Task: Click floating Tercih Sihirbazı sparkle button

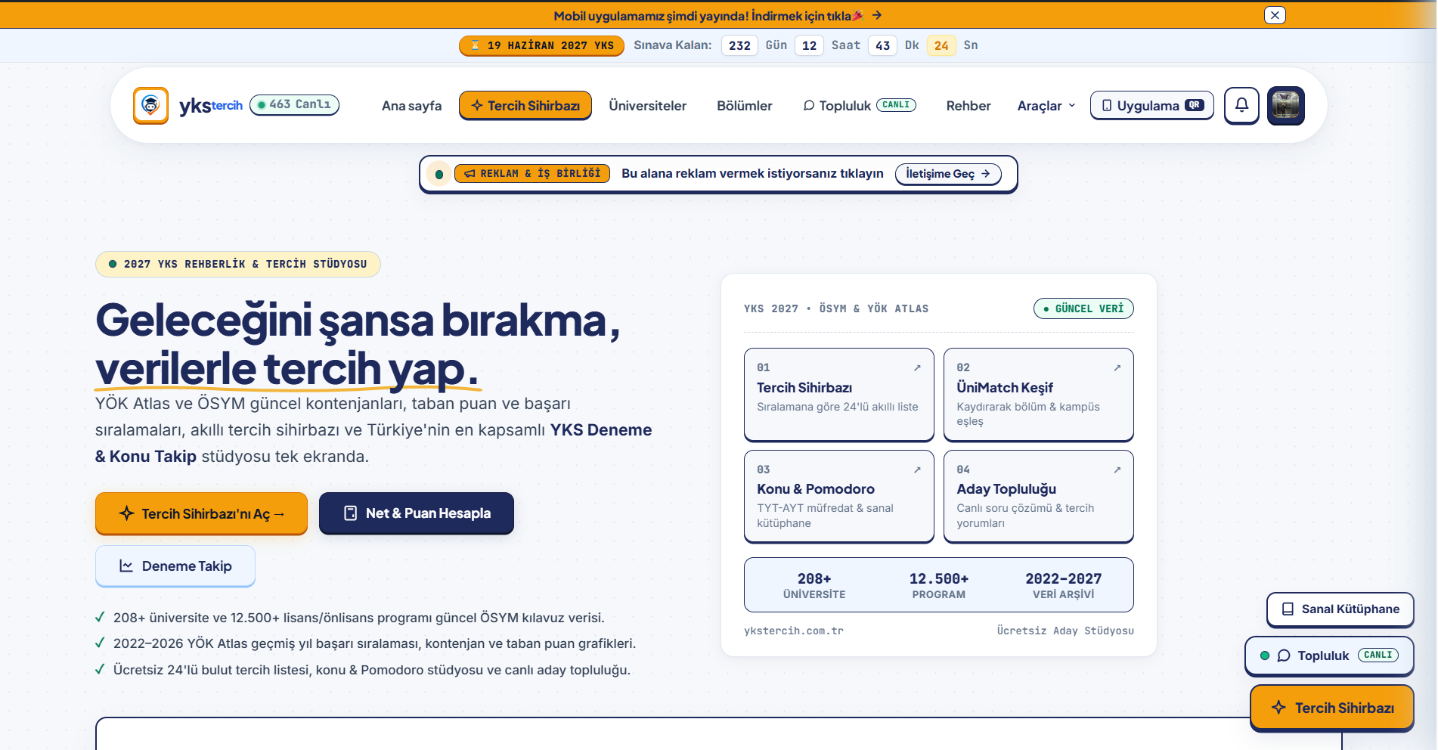Action: (1332, 708)
